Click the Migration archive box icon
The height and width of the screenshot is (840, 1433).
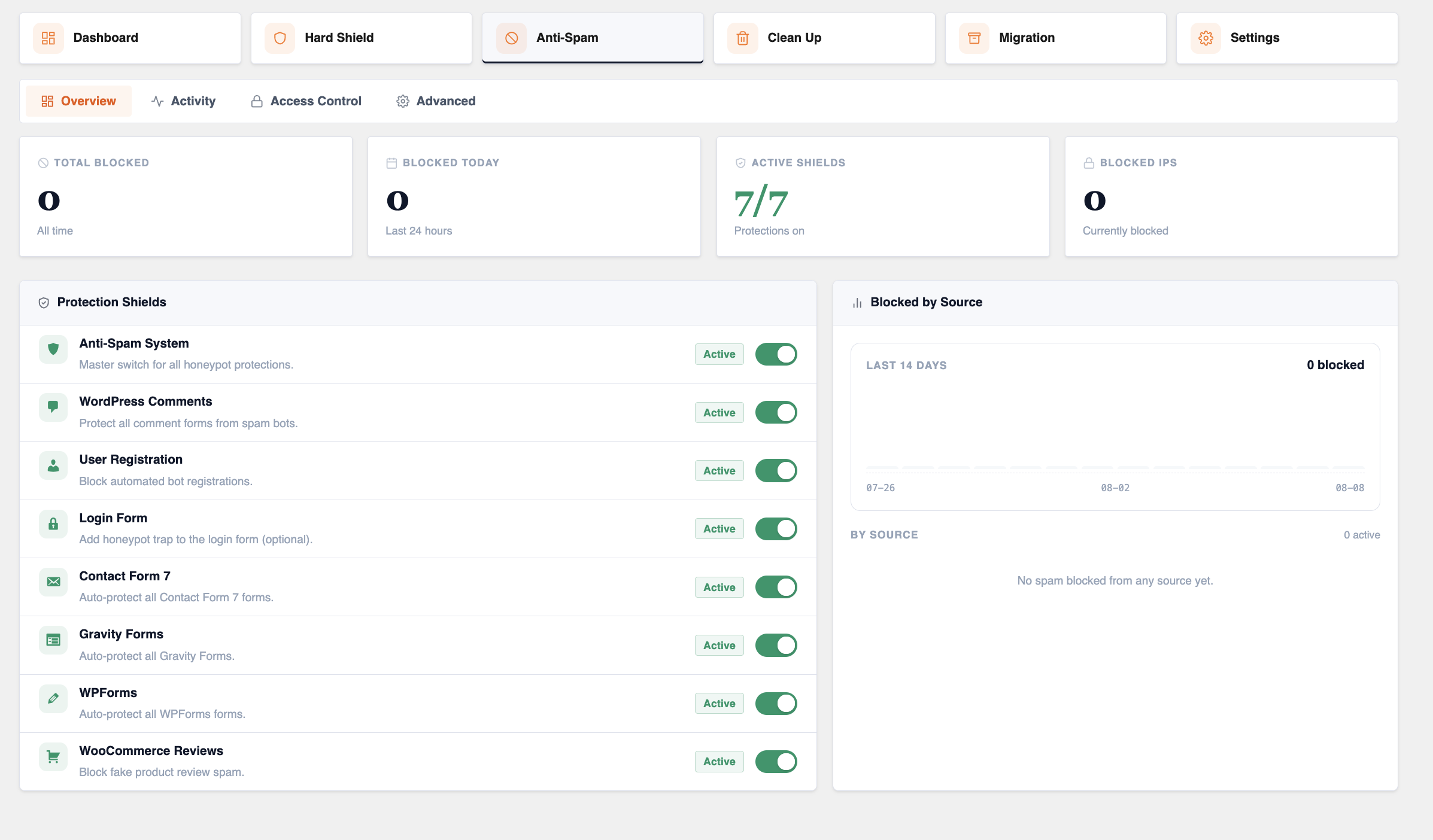point(974,38)
